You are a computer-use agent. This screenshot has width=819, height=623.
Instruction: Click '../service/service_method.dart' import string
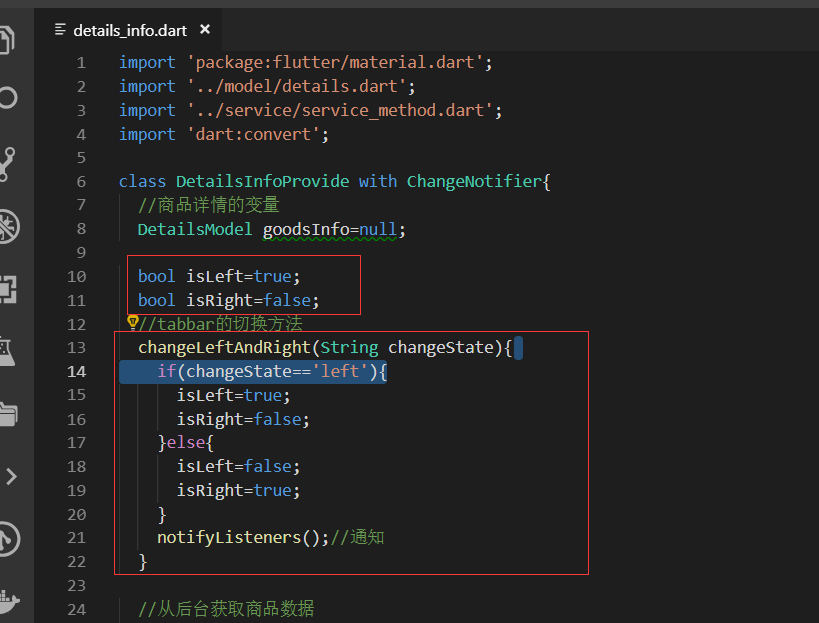tap(340, 110)
